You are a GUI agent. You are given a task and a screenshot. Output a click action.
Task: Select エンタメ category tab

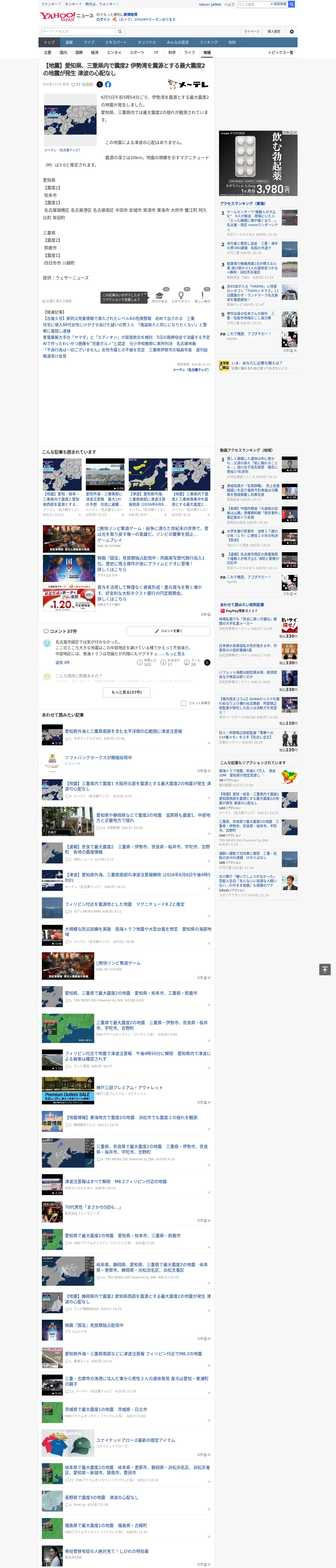pyautogui.click(x=114, y=52)
